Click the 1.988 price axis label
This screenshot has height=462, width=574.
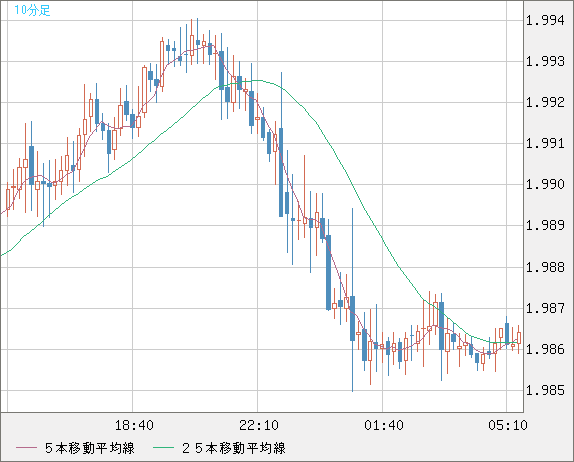pos(545,267)
